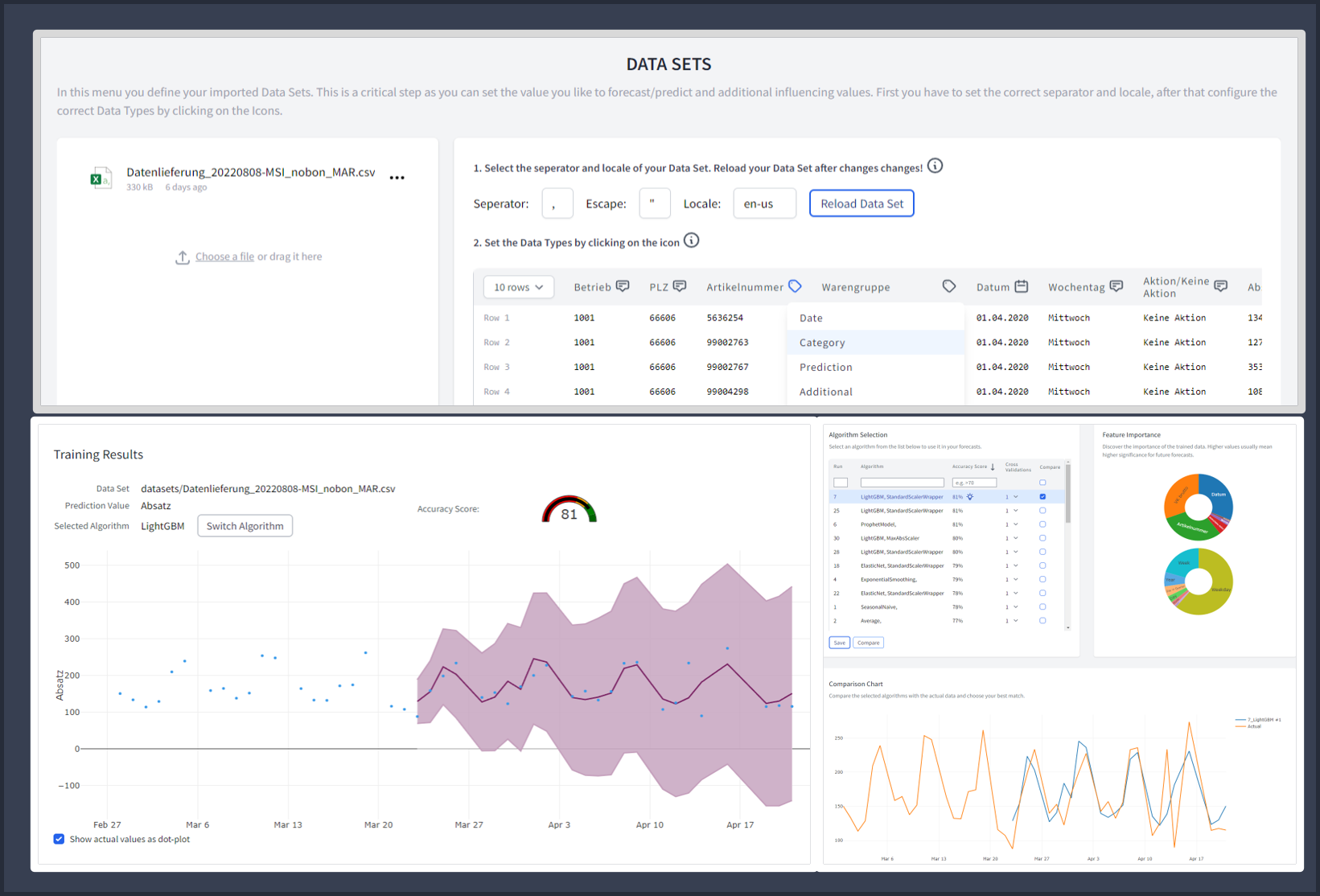Screen dimensions: 1320x896
Task: Click the upload arrow icon near Choose a file
Action: [x=183, y=257]
